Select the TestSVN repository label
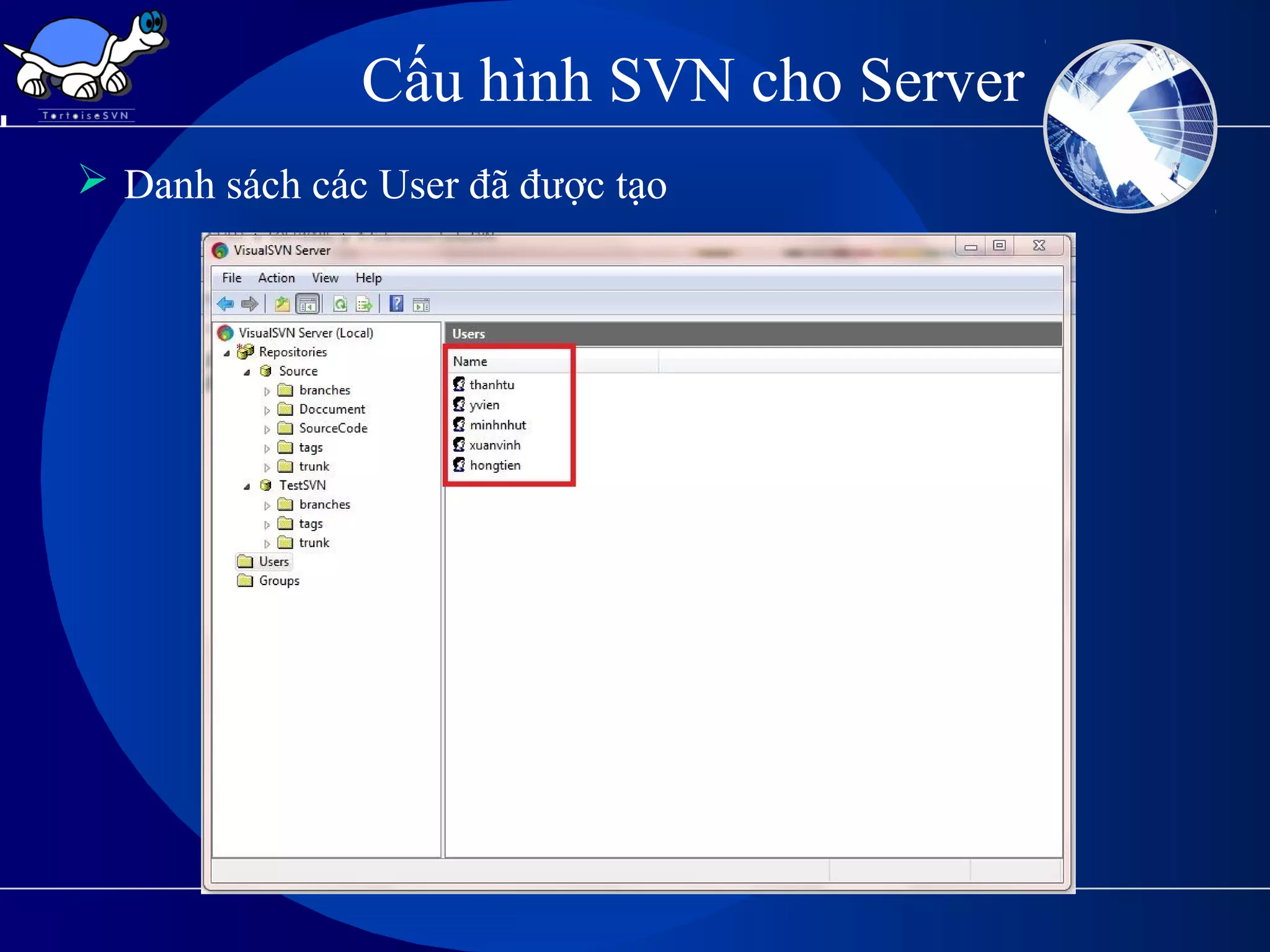1270x952 pixels. click(302, 485)
